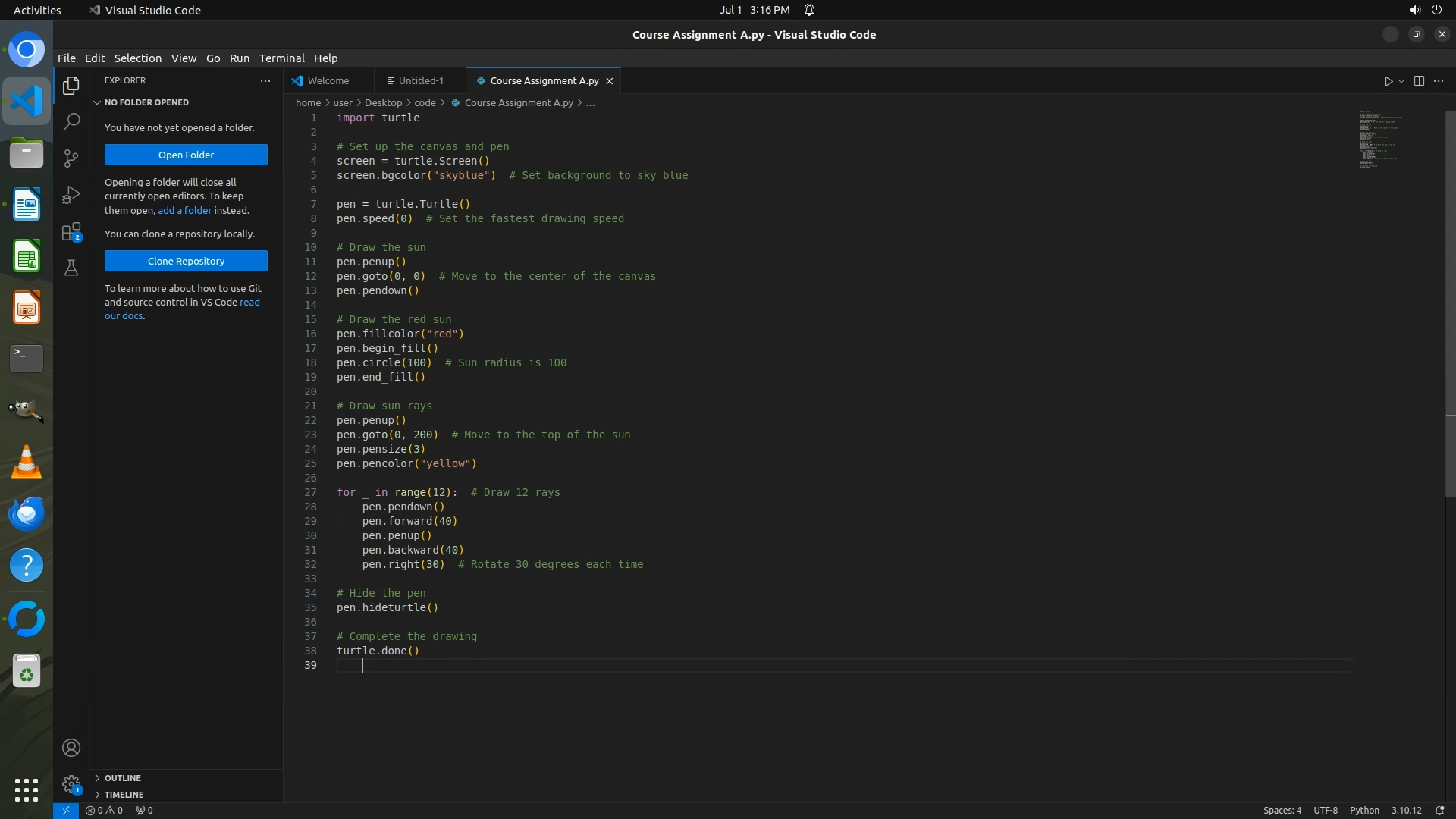The width and height of the screenshot is (1456, 819).
Task: Open the Testing flask icon
Action: click(71, 268)
